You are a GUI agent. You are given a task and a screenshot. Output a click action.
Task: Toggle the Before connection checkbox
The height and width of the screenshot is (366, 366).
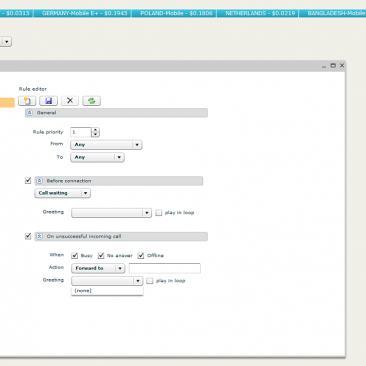(x=28, y=181)
